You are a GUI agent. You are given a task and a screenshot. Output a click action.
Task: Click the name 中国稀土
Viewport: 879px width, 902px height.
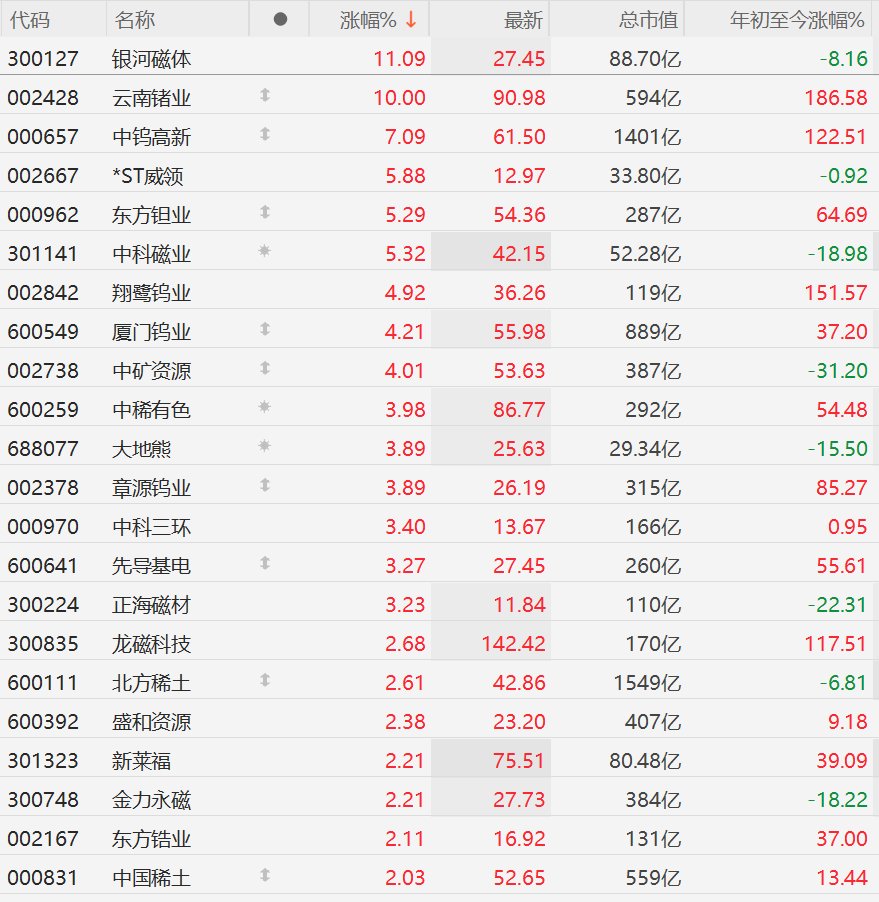coord(151,878)
